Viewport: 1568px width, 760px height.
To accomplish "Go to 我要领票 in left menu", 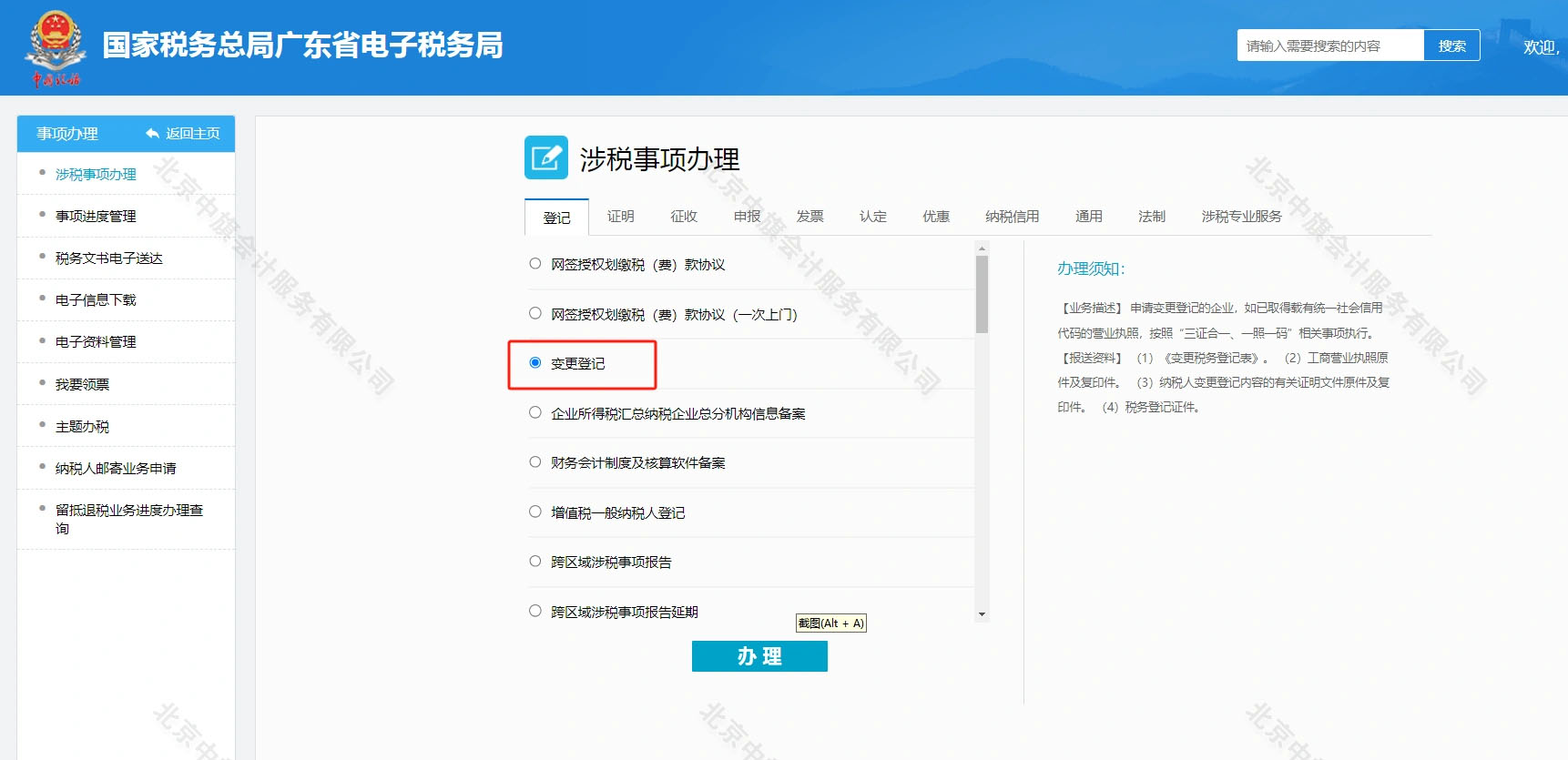I will 82,385.
